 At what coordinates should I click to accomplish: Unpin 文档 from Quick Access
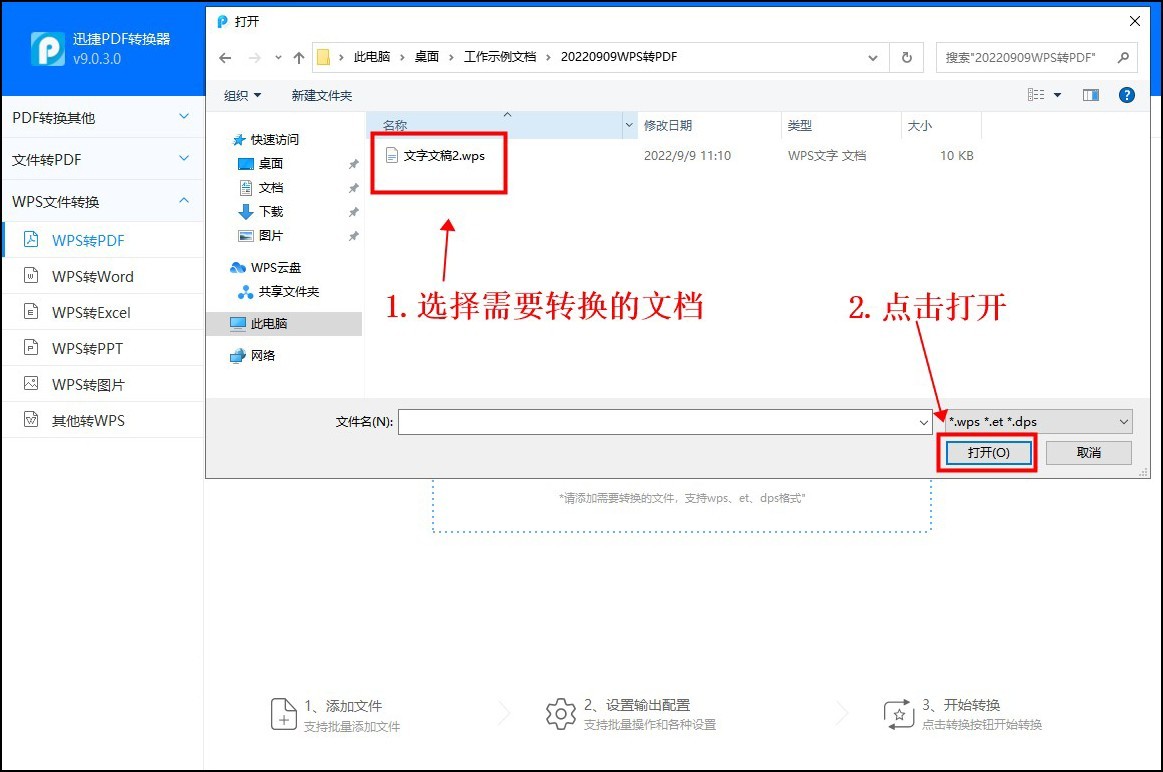pos(353,187)
